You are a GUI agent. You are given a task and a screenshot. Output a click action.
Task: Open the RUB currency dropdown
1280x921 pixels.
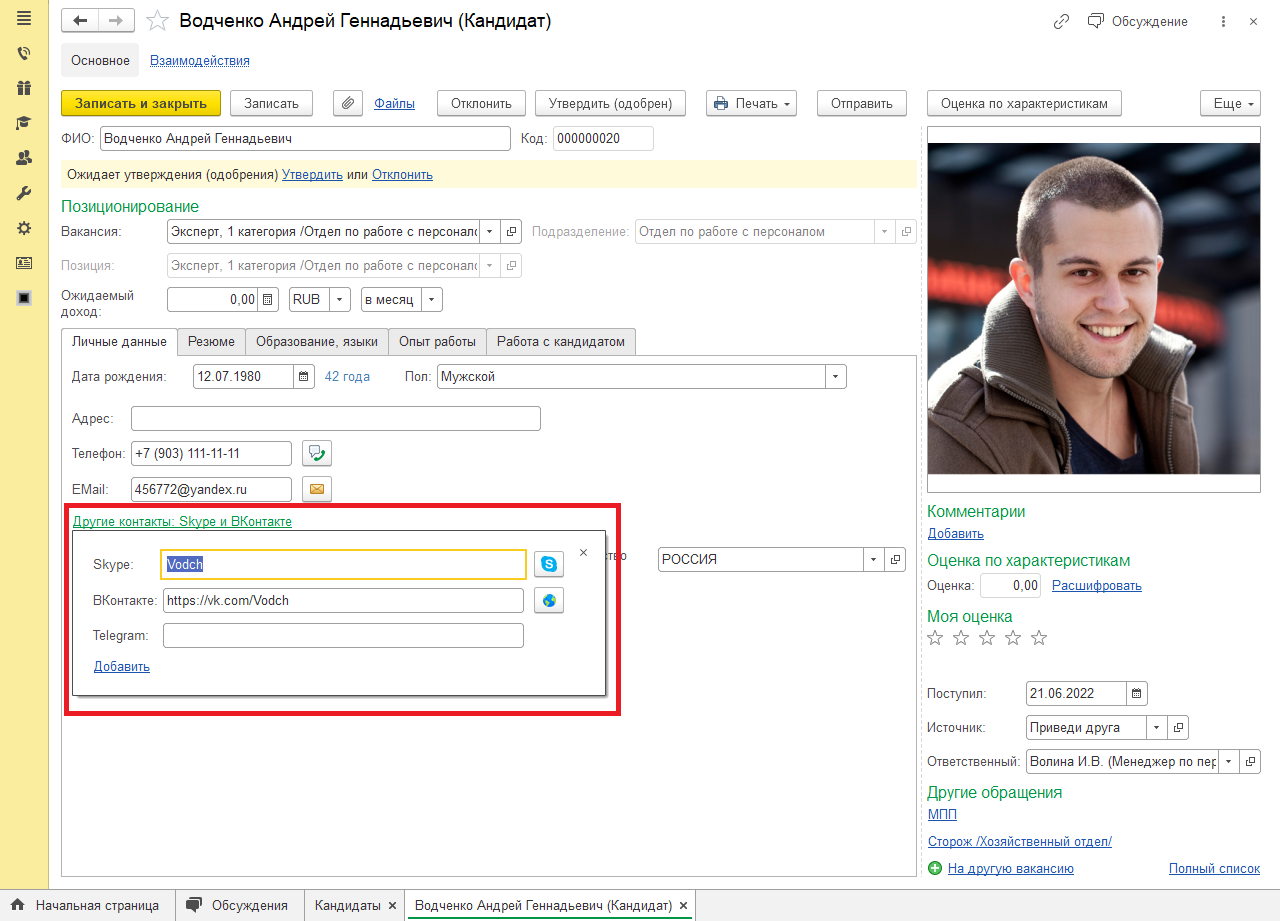tap(340, 299)
